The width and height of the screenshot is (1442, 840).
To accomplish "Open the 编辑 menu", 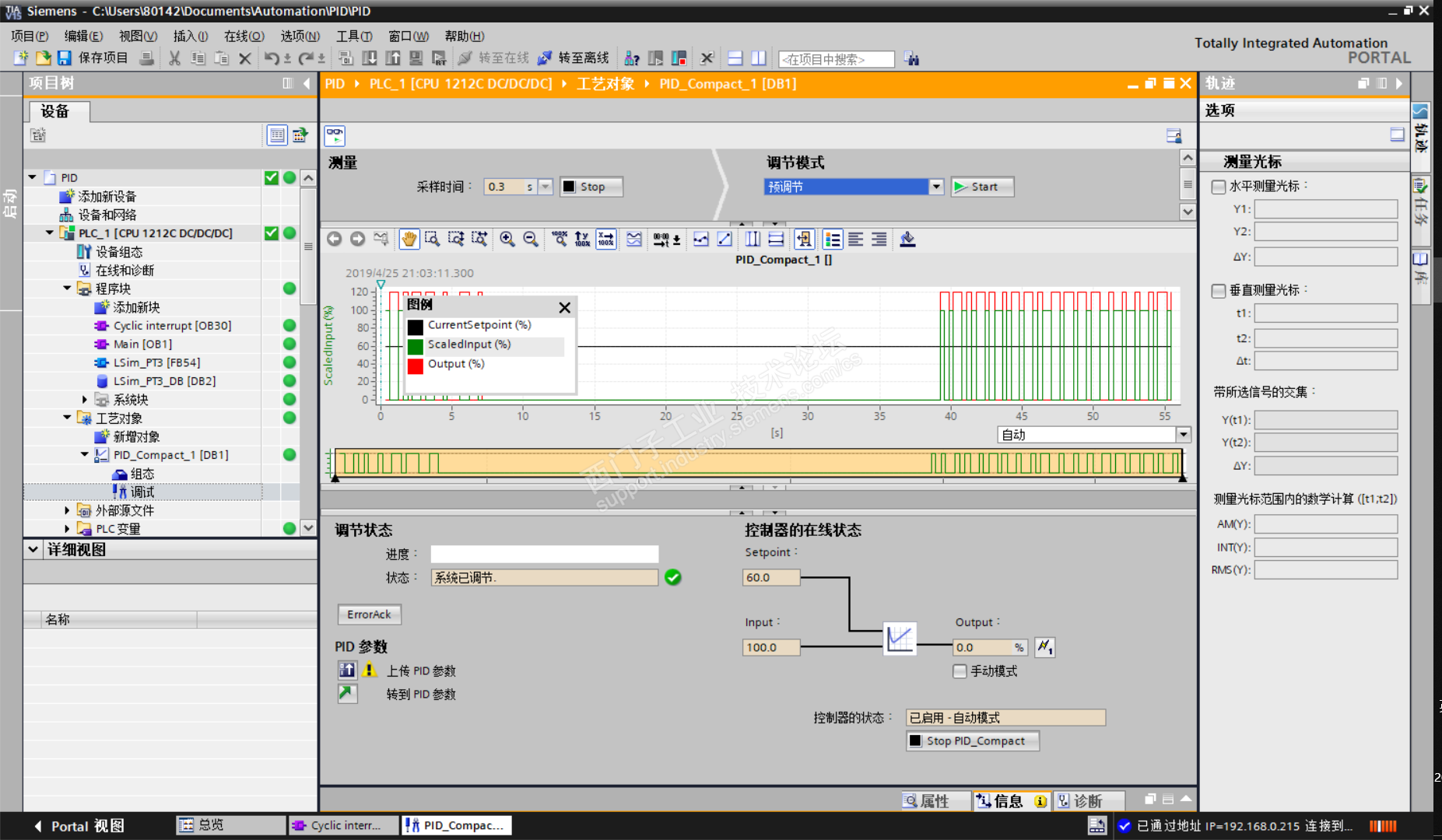I will pos(83,36).
